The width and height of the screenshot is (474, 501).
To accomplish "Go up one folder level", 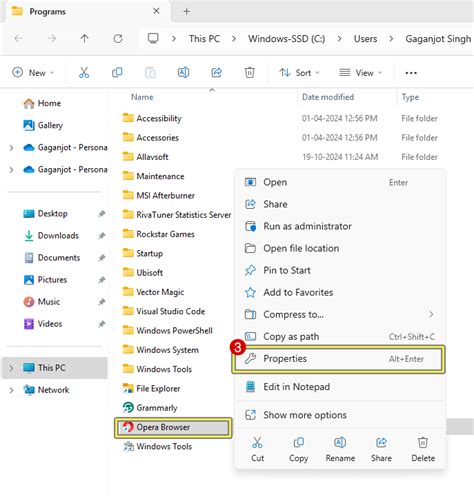I will tap(85, 39).
